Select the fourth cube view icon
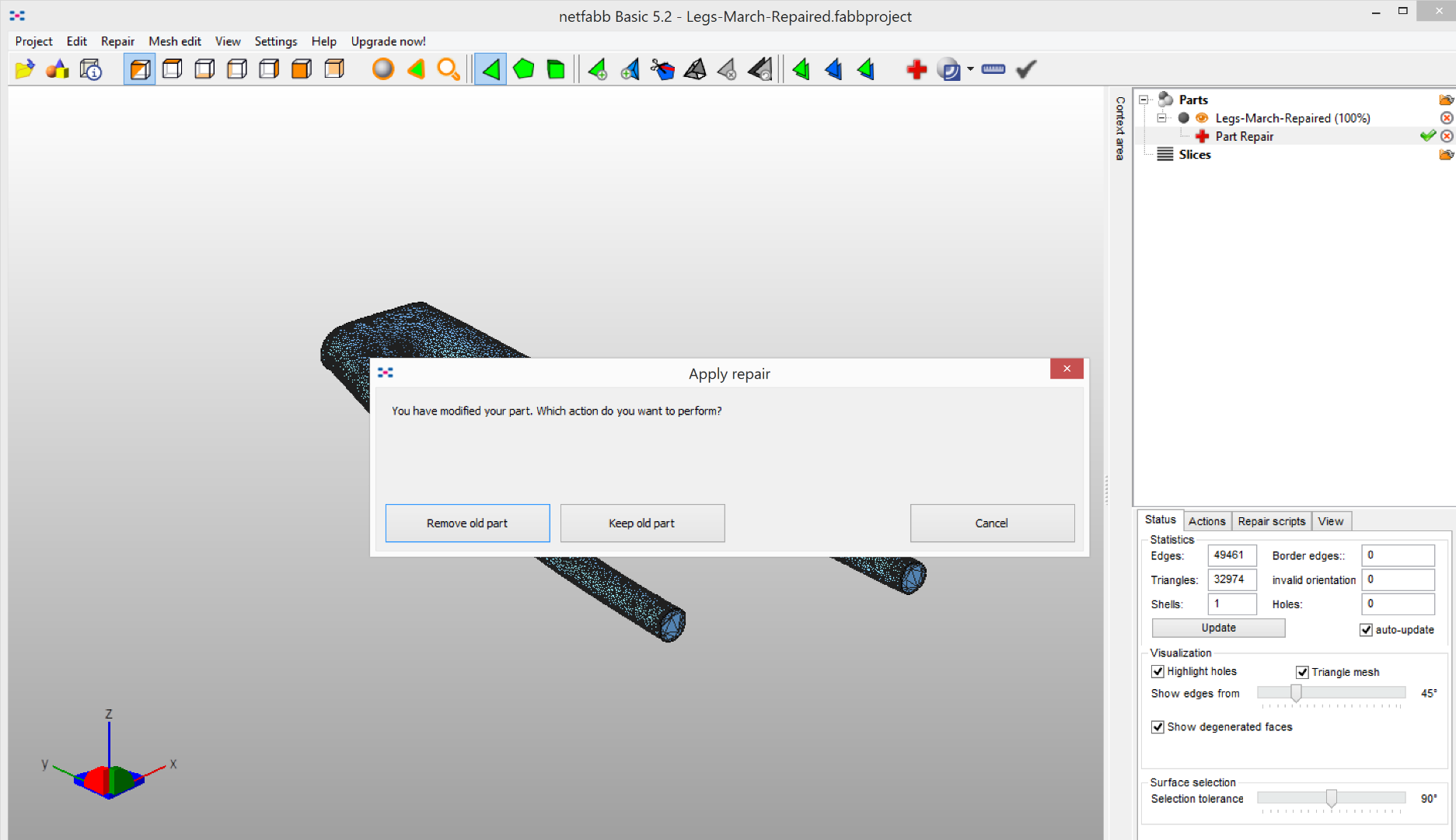 coord(237,69)
